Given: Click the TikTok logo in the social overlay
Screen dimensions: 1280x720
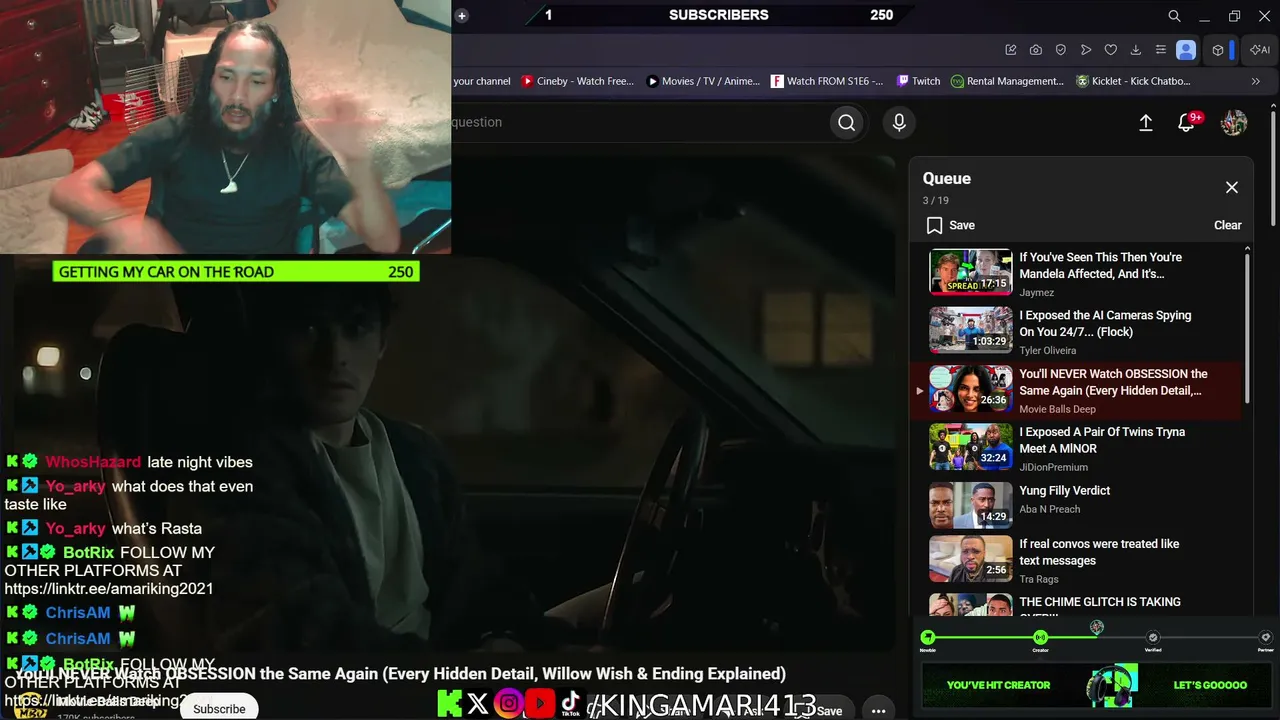Looking at the screenshot, I should pyautogui.click(x=570, y=704).
